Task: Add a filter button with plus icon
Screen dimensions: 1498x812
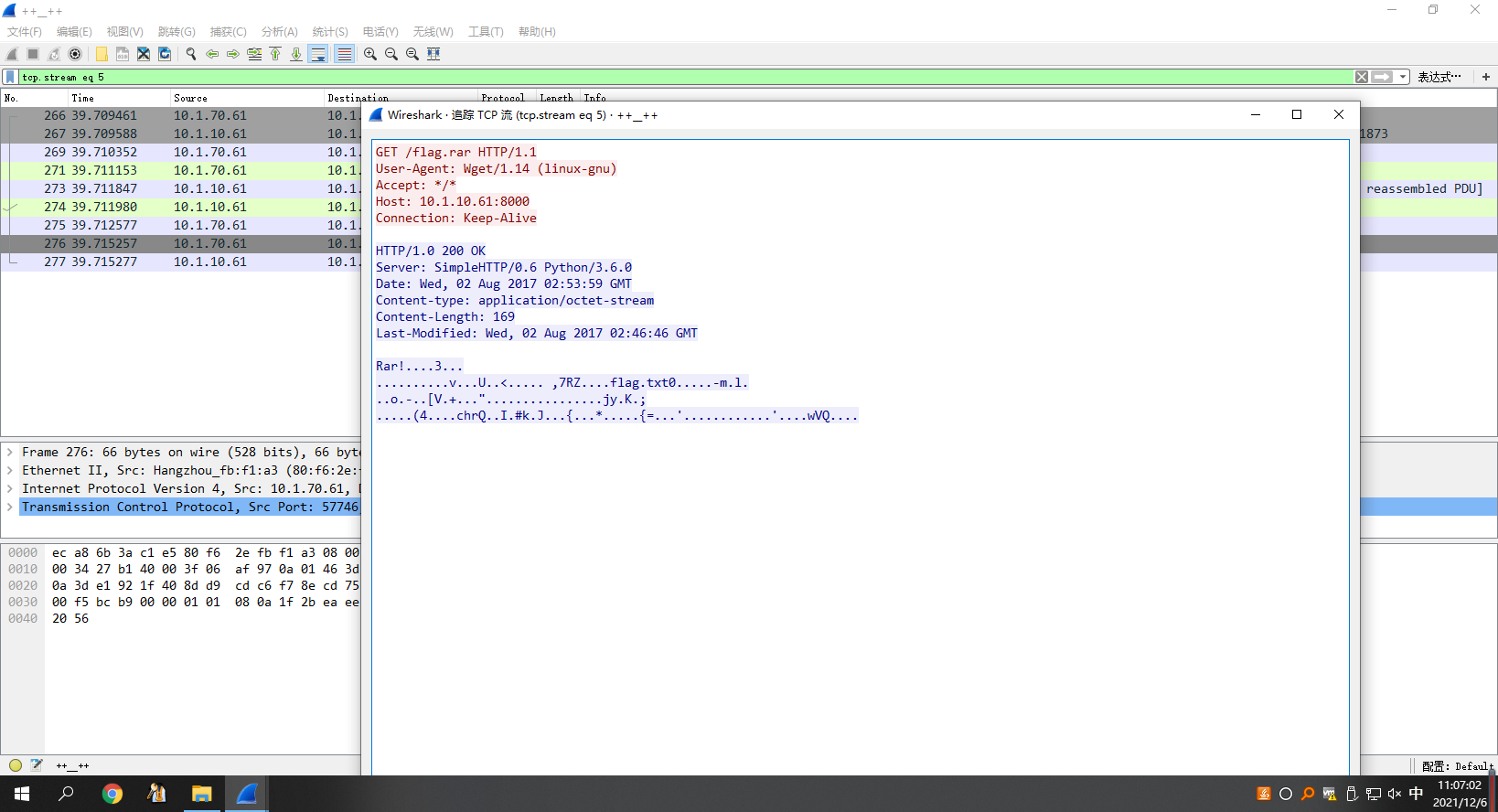Action: pyautogui.click(x=1486, y=77)
